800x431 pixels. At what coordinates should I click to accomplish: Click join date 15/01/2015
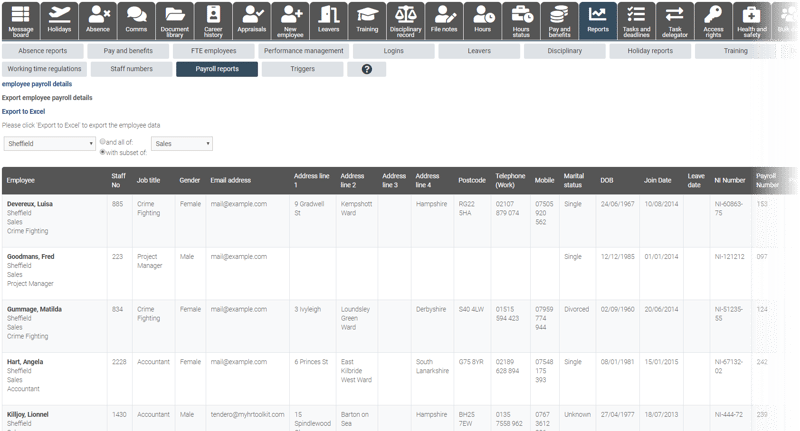click(x=661, y=362)
